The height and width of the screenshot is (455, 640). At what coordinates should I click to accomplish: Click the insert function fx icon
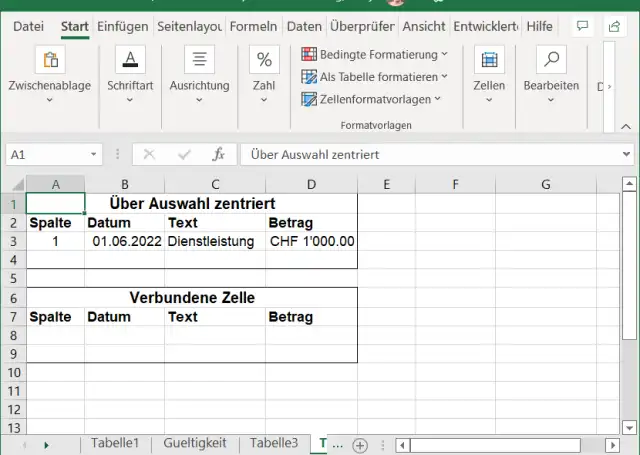pyautogui.click(x=218, y=155)
